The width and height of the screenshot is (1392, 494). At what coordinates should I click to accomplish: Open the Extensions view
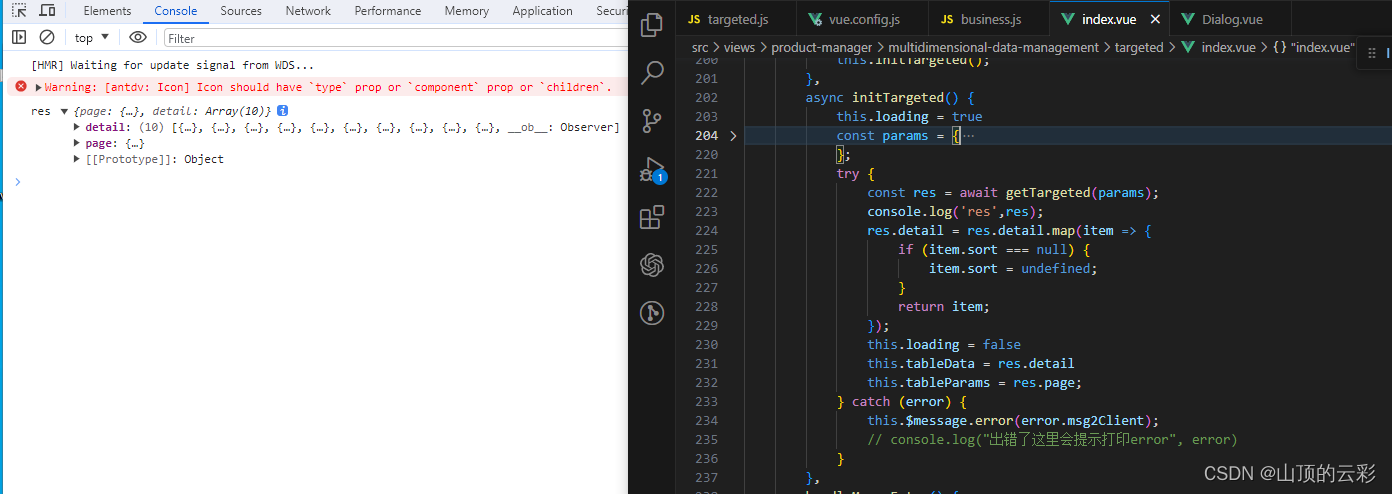click(x=652, y=217)
